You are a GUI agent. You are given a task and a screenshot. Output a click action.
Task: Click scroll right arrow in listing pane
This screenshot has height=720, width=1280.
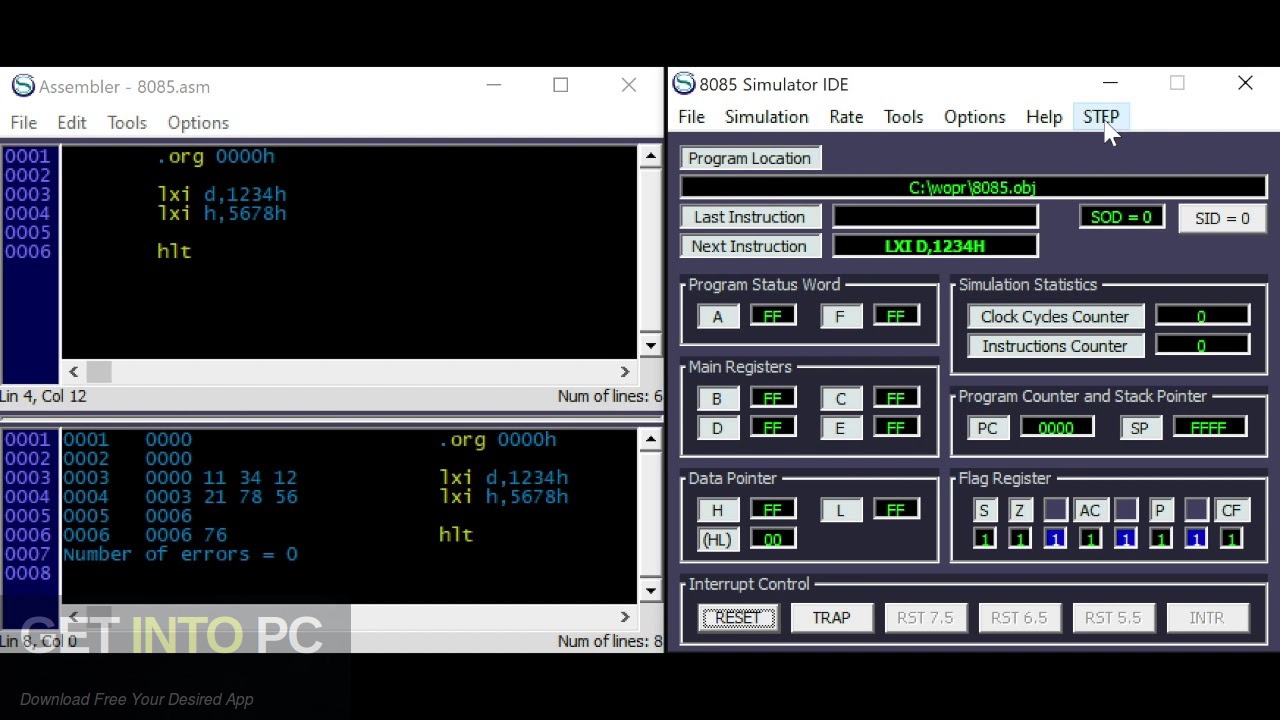pos(625,616)
